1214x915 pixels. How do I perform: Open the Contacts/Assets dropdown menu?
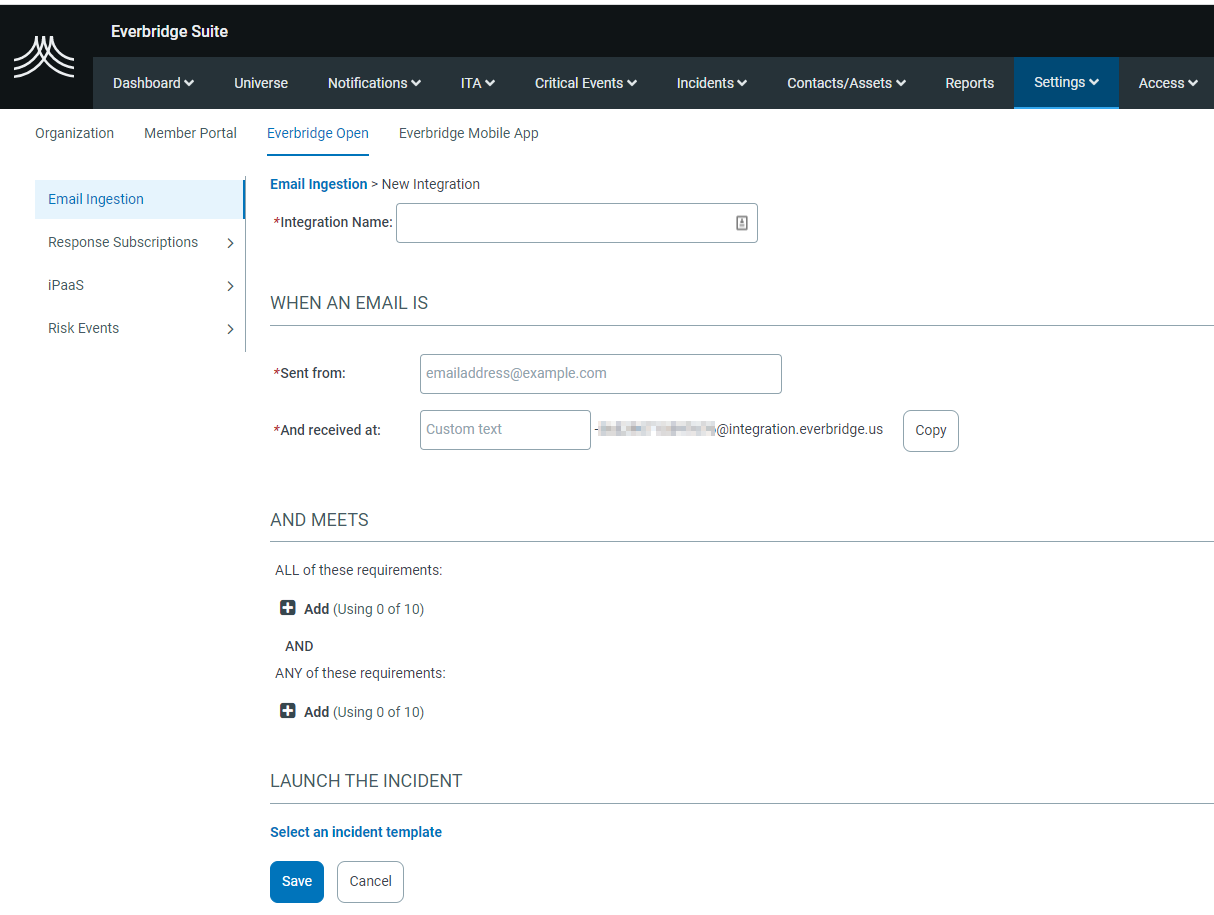[846, 83]
